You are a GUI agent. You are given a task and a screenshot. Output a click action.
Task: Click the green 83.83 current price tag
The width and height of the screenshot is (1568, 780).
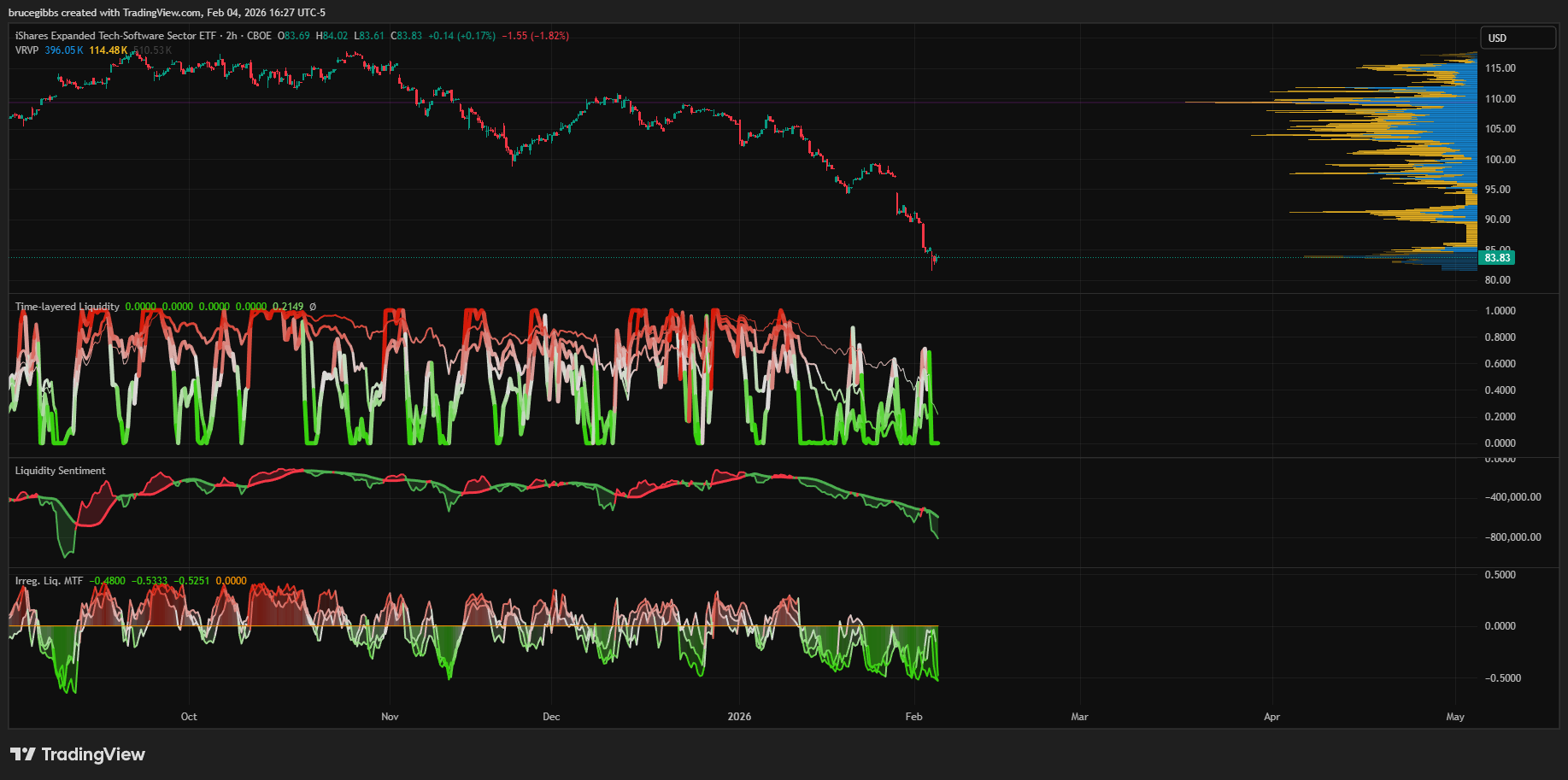(1497, 258)
